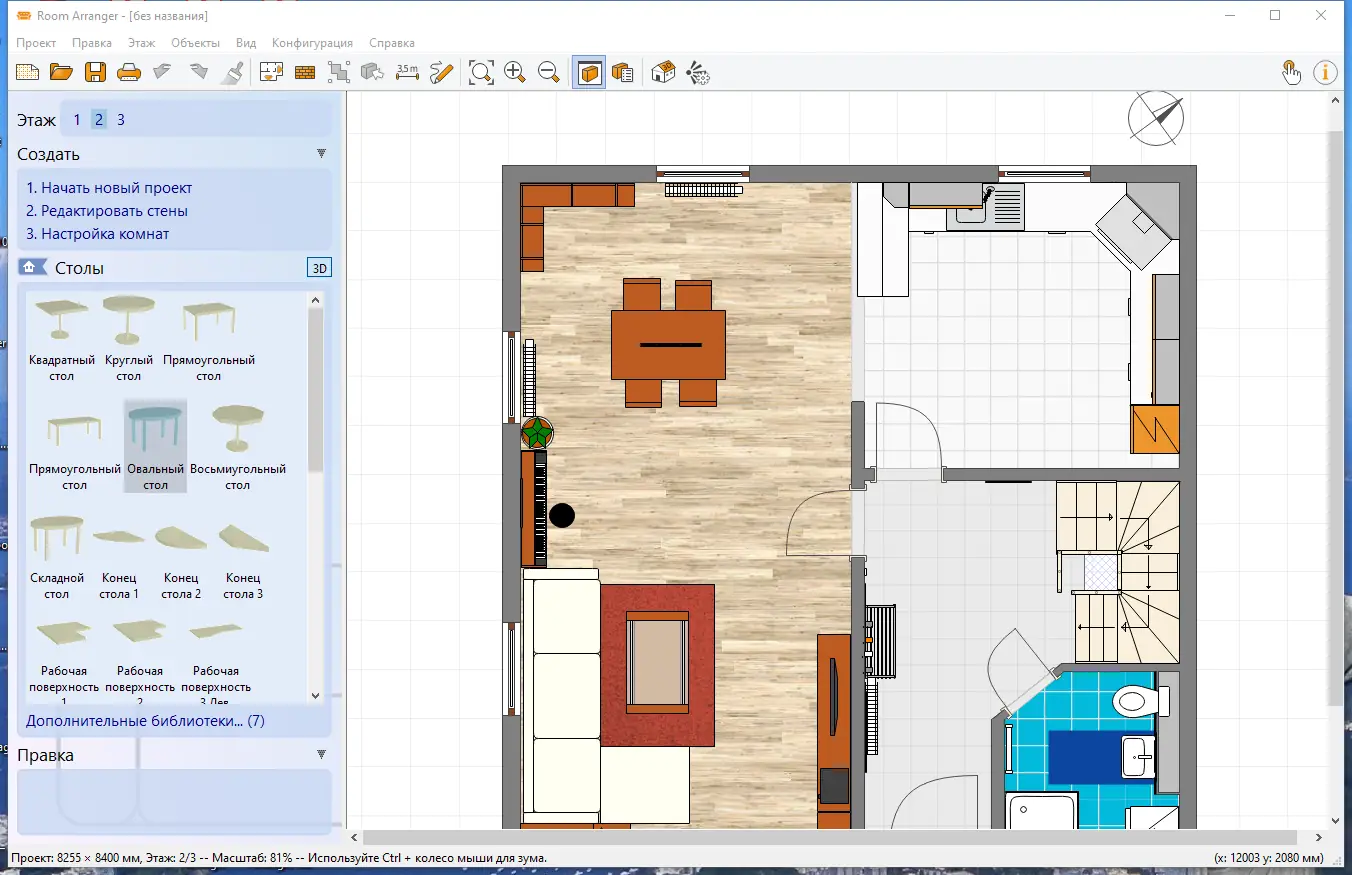Click the zoom in magnifier icon
Viewport: 1352px width, 875px height.
(x=515, y=72)
